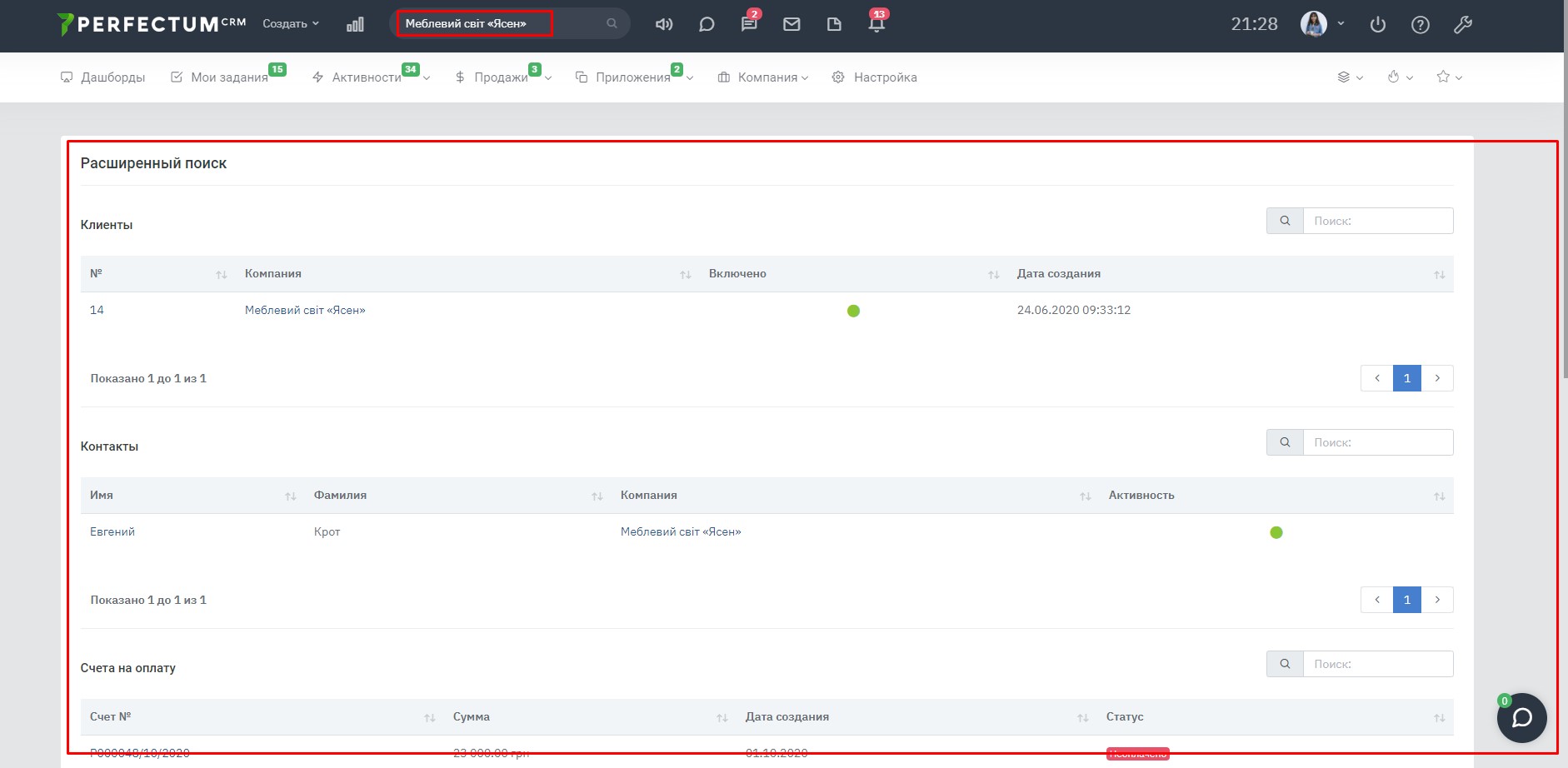
Task: Open the help question mark icon
Action: click(x=1421, y=25)
